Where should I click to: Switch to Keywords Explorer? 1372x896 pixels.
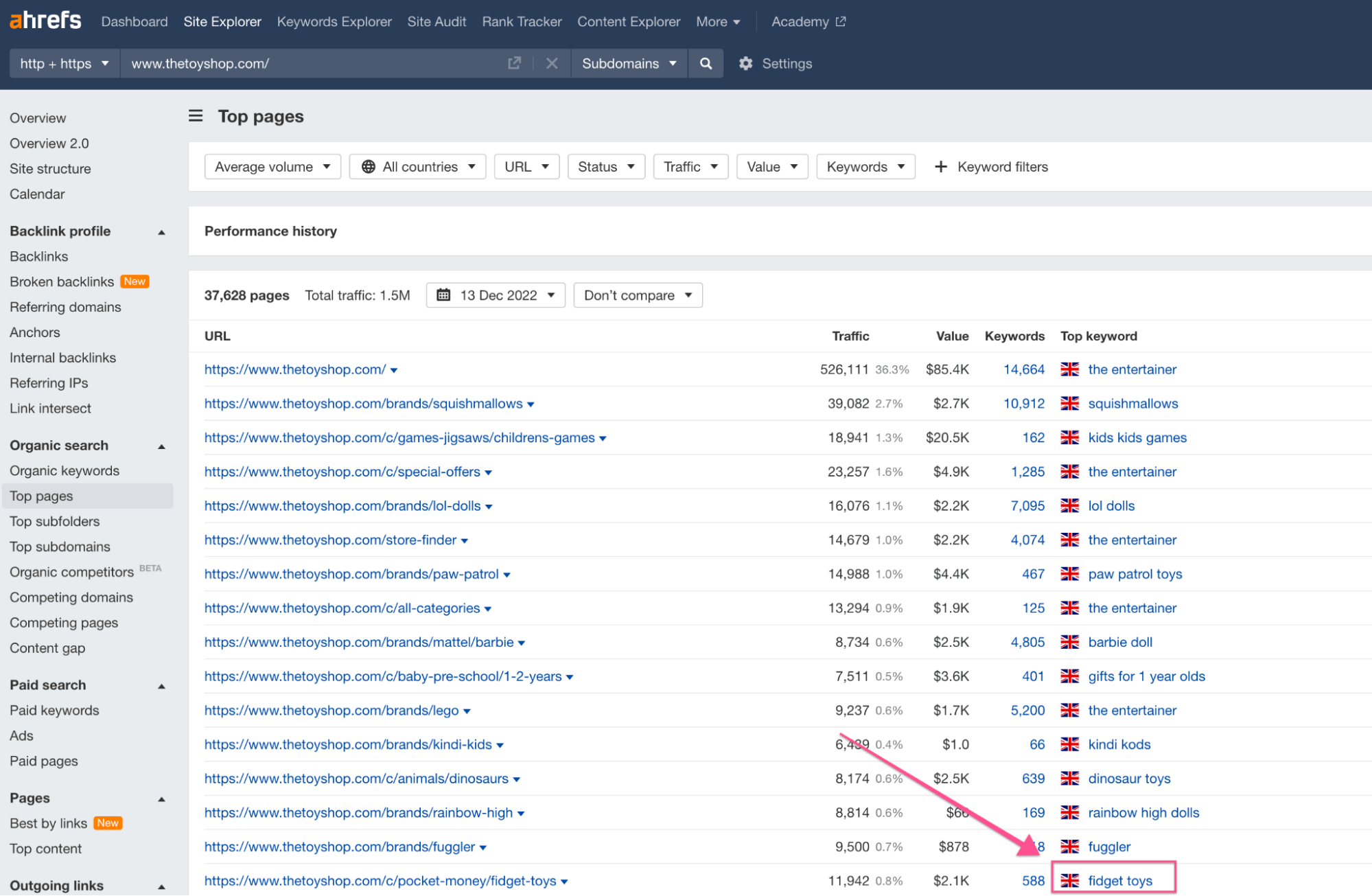334,21
